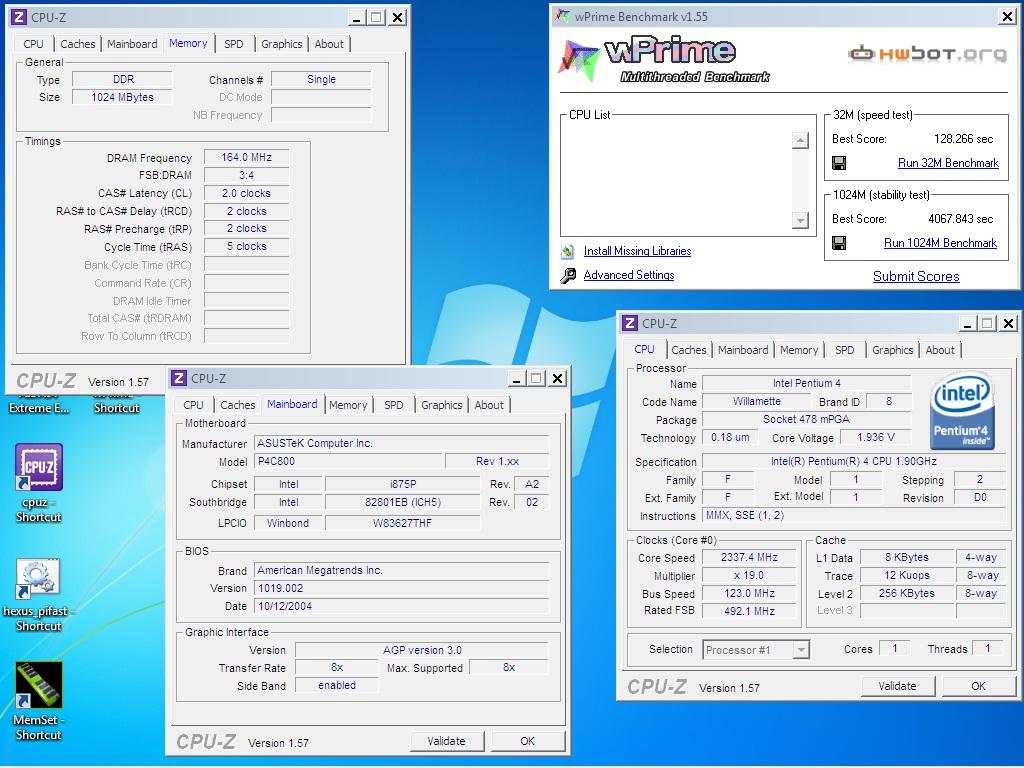This screenshot has width=1024, height=768.
Task: Switch to CPU tab in Memory window
Action: (33, 44)
